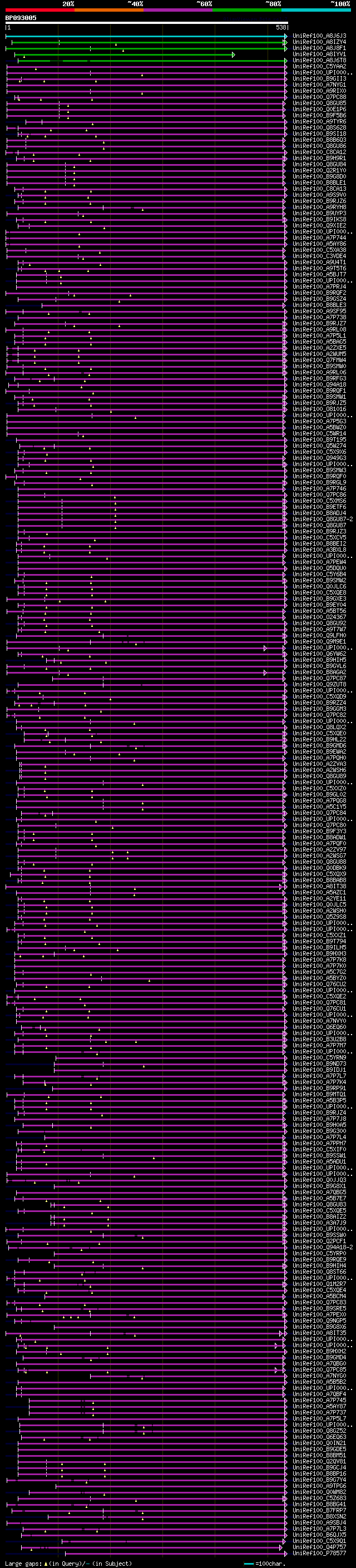The height and width of the screenshot is (1568, 356).
Task: Open the UniRef100_A8IYV1 hit
Action: [x=319, y=54]
